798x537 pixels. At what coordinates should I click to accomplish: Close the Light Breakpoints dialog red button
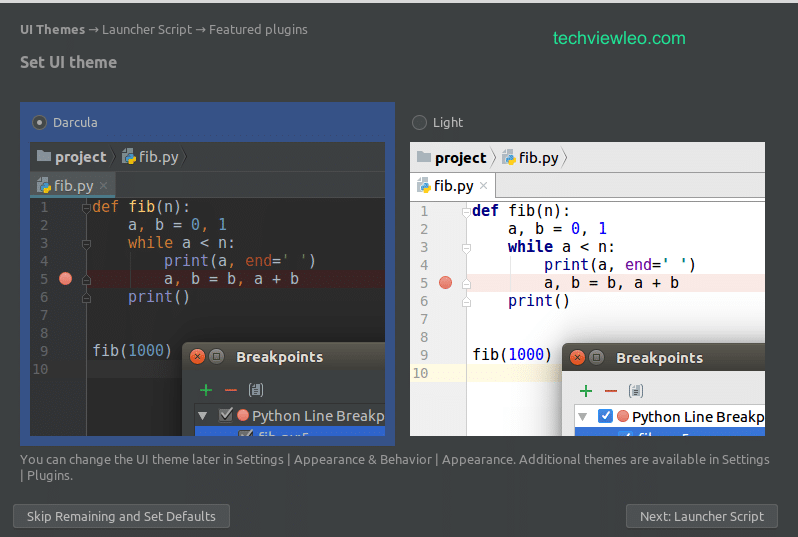point(577,357)
